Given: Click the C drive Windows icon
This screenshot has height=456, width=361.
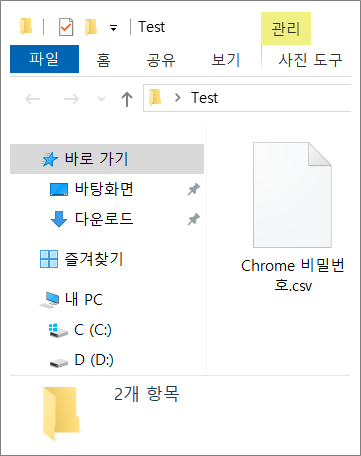Looking at the screenshot, I should pos(58,330).
